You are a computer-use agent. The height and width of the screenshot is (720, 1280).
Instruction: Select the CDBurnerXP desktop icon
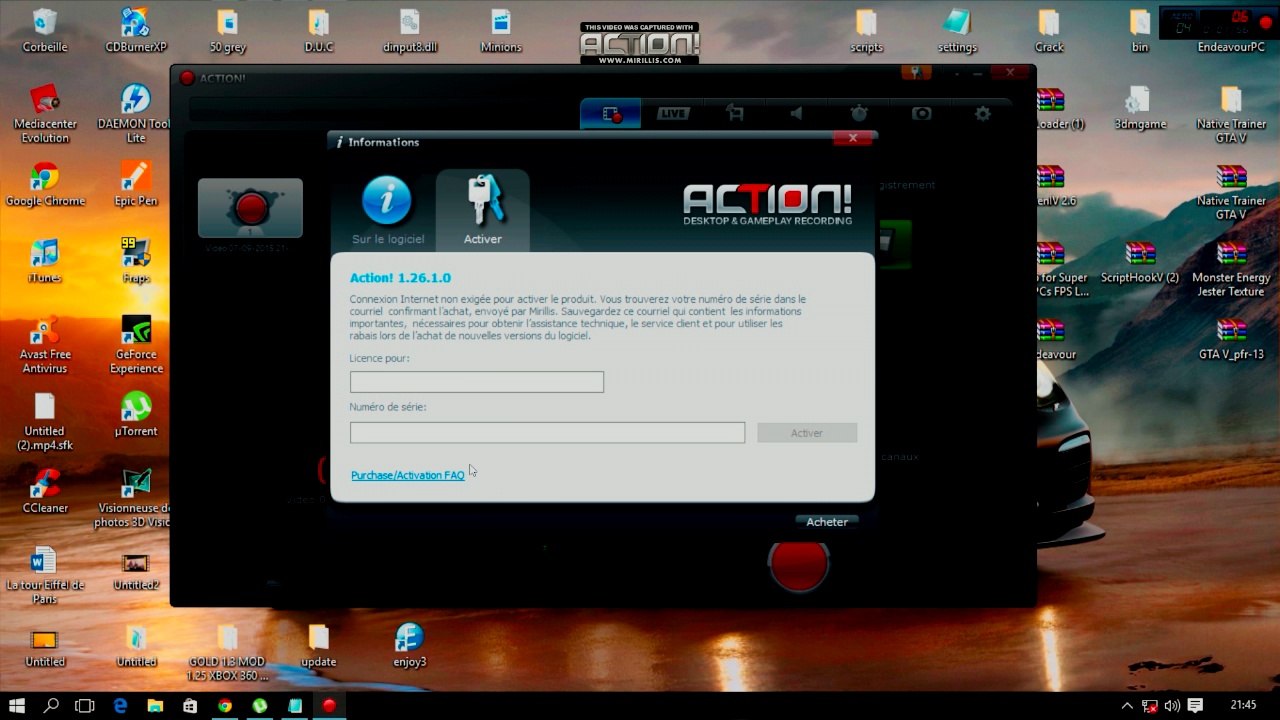click(x=136, y=31)
